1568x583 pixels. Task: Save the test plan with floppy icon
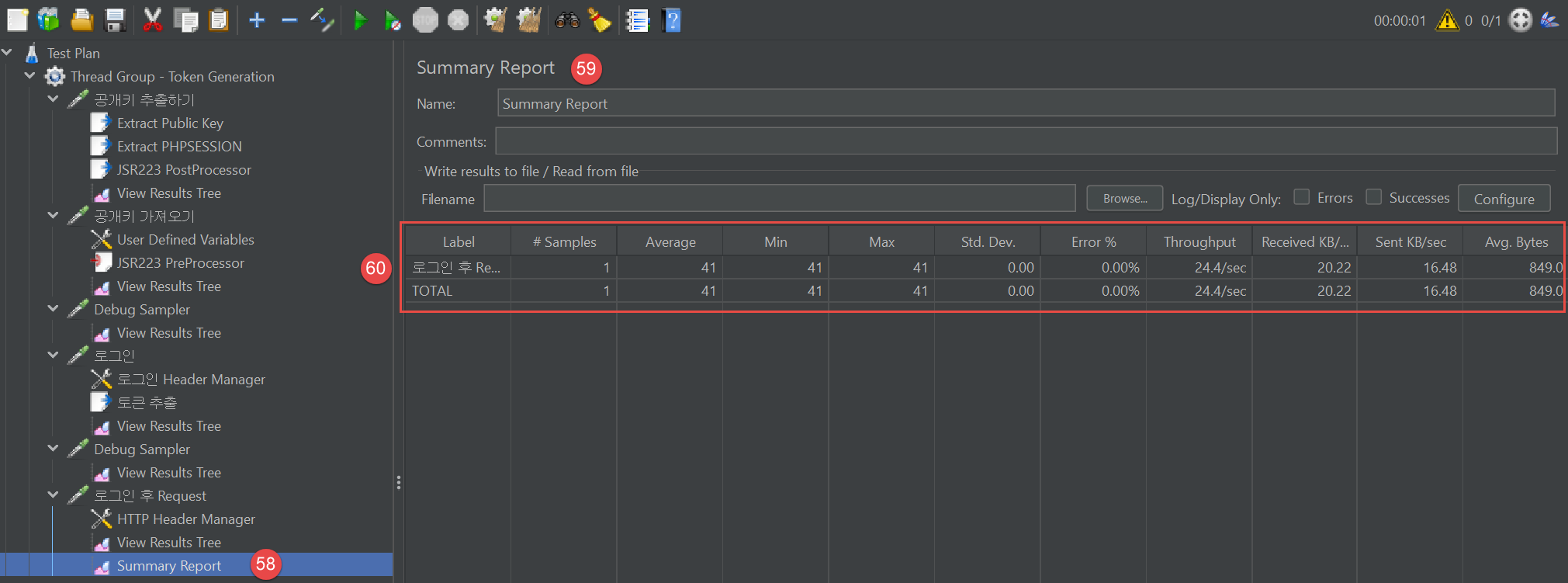(x=115, y=20)
